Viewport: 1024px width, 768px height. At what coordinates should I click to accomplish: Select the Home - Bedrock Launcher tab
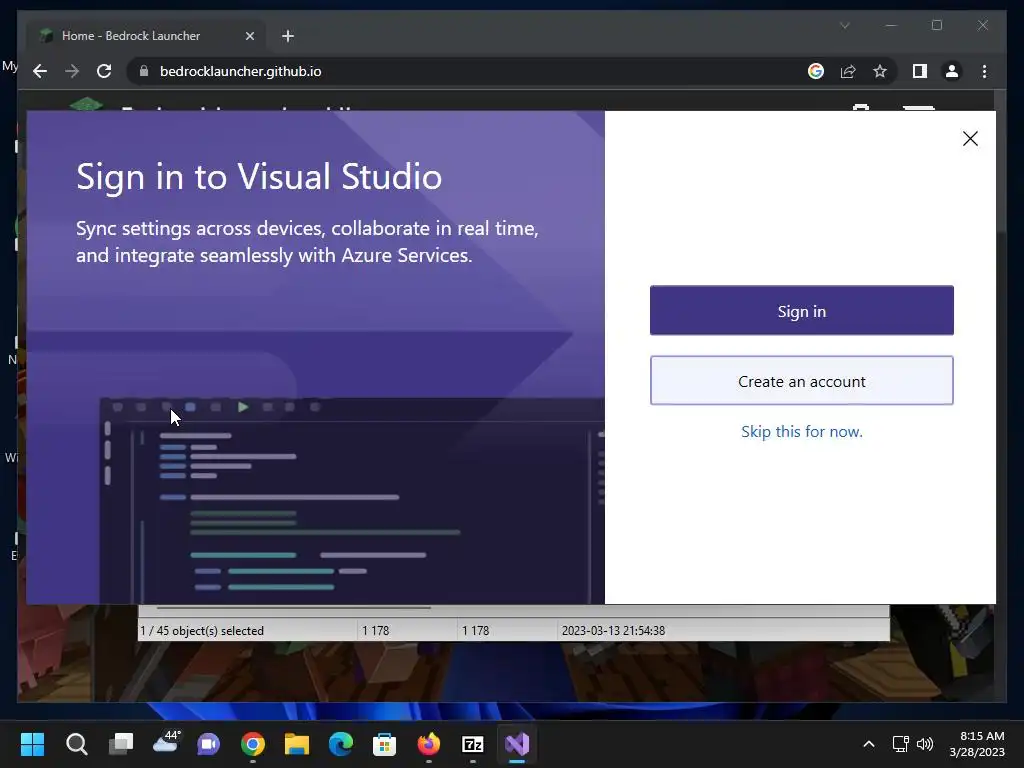pyautogui.click(x=145, y=36)
